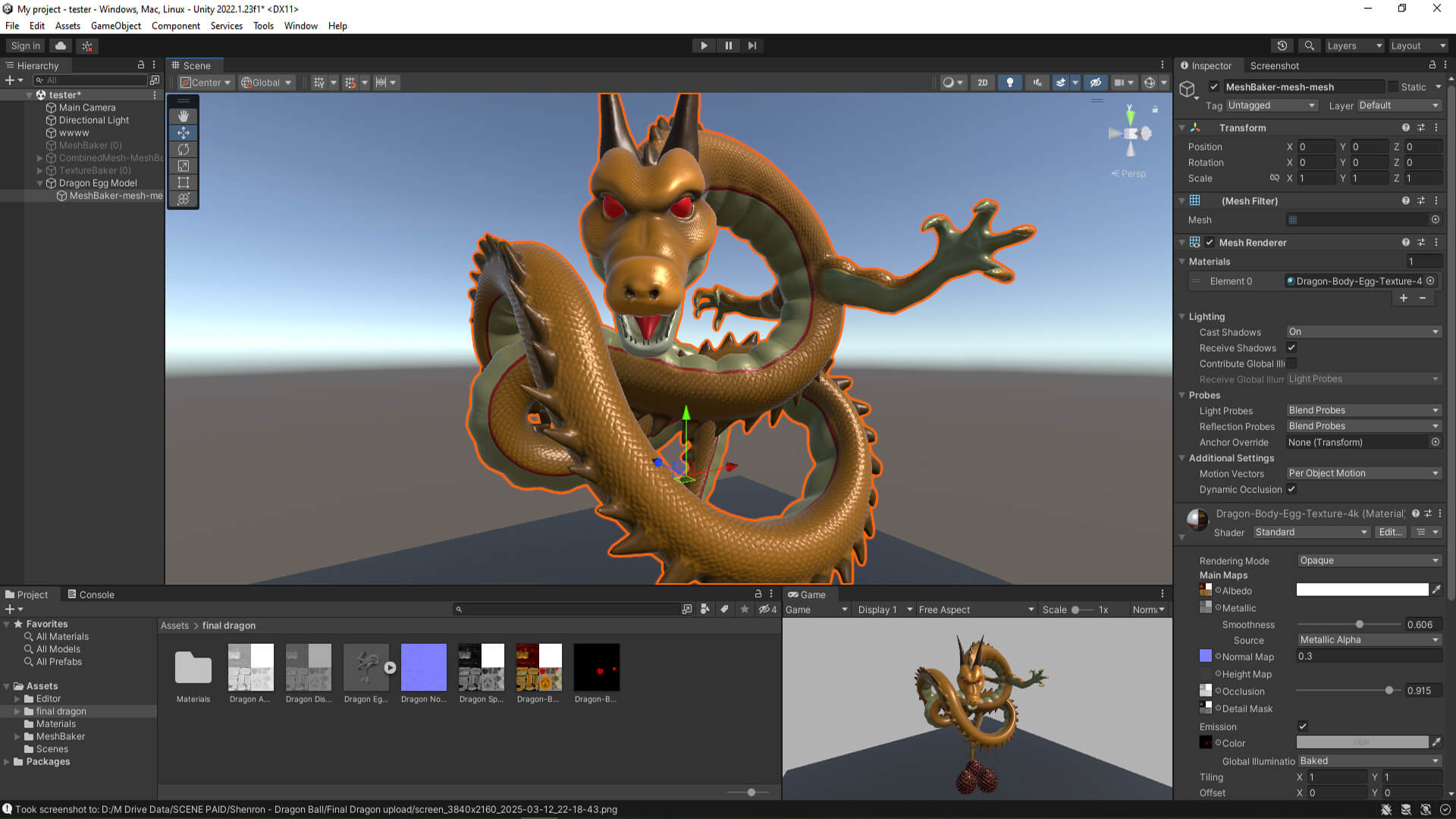Toggle the Static checkbox
1456x819 pixels.
(1392, 86)
